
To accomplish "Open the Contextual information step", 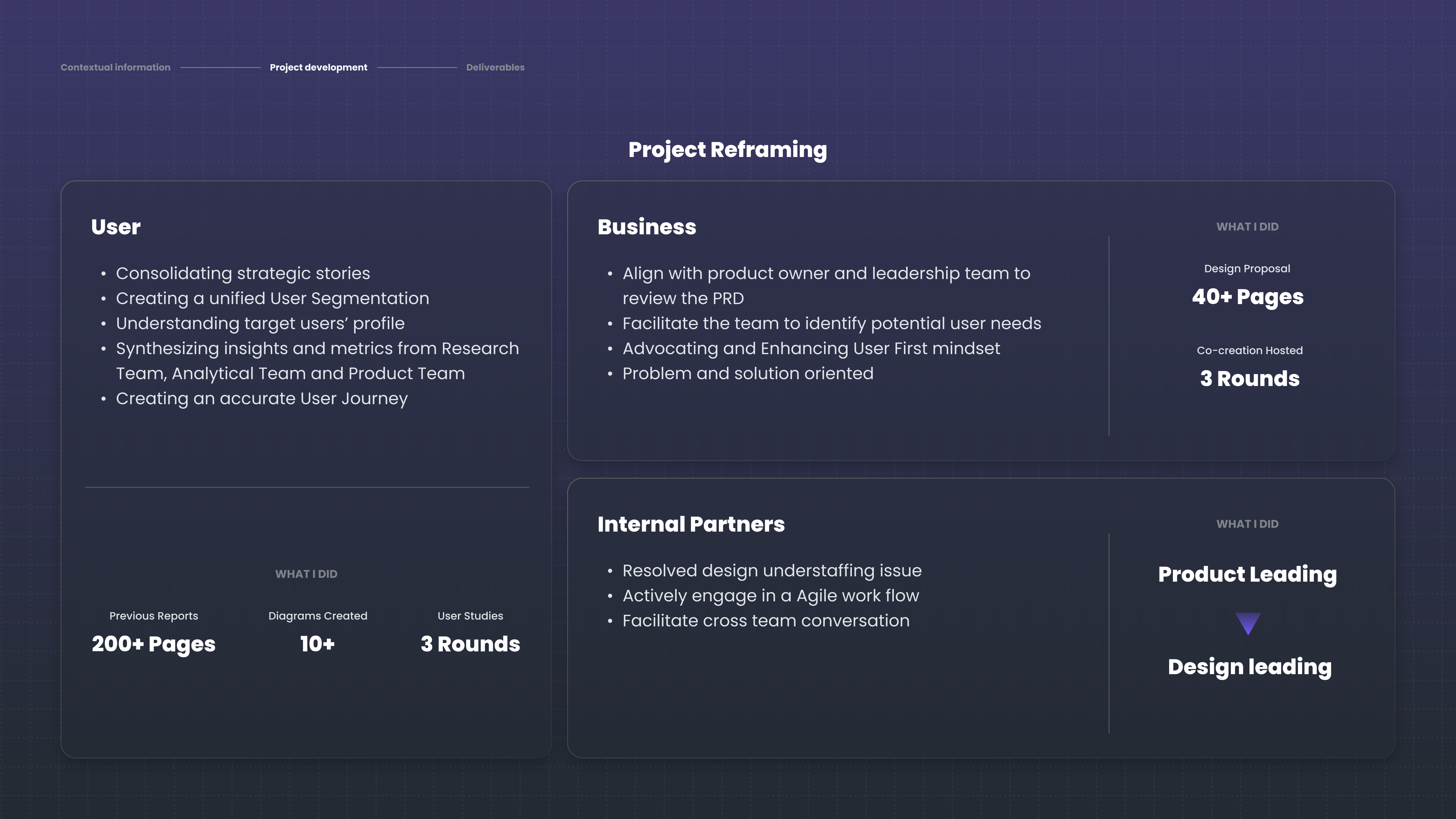I will [115, 67].
